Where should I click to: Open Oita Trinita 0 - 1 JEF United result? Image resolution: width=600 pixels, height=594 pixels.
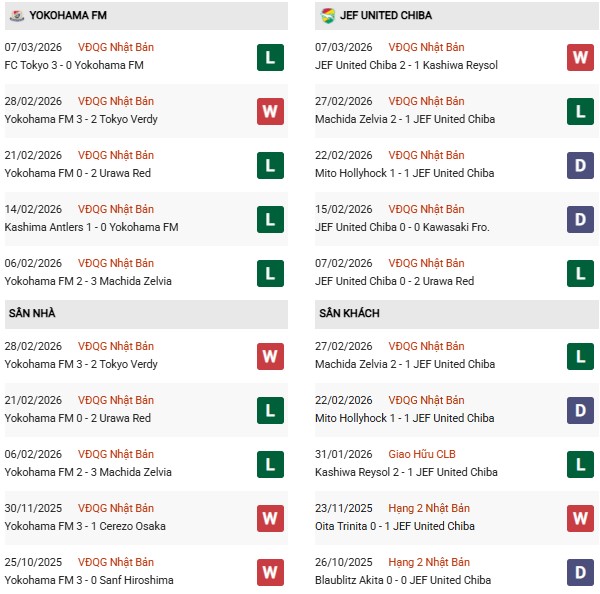(x=406, y=527)
